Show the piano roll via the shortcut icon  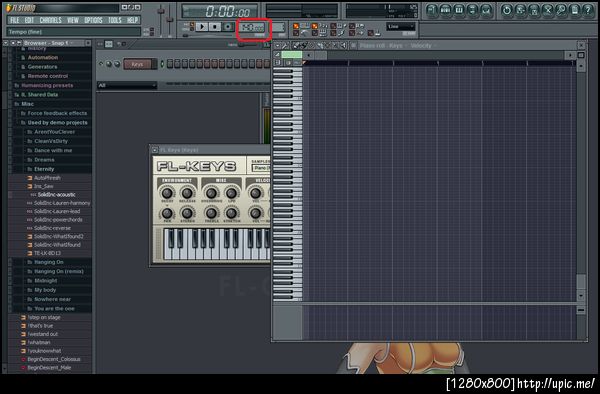click(459, 10)
